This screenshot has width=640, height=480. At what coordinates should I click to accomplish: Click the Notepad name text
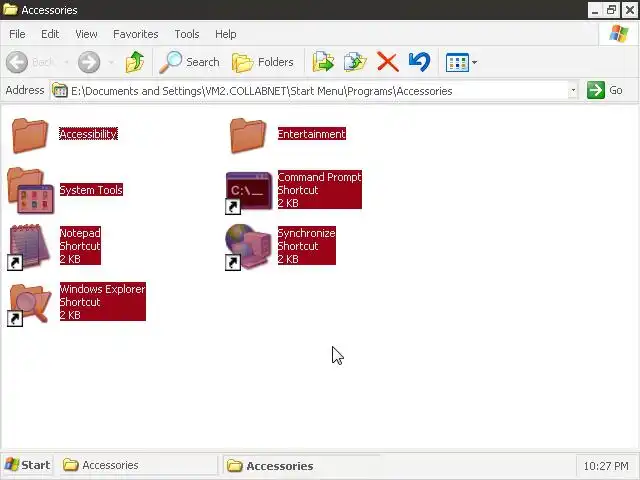pos(80,233)
